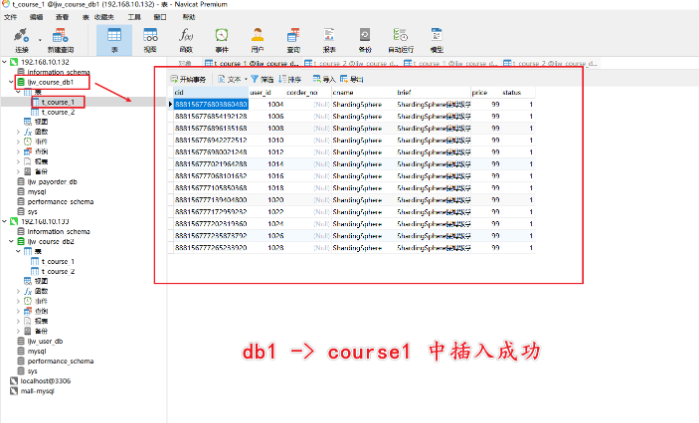Click the 导入 import button
This screenshot has height=423, width=699.
click(x=324, y=79)
